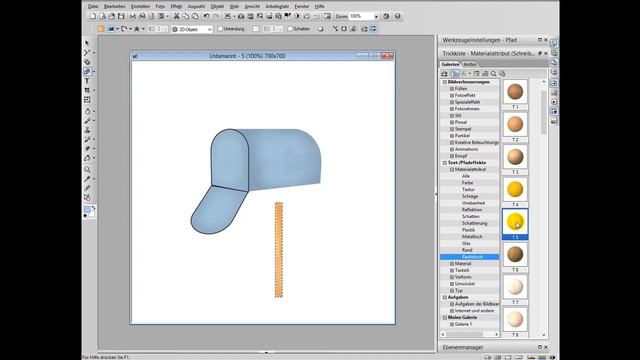Viewport: 640px width, 360px height.
Task: Apply the T 1 material thumbnail
Action: click(515, 92)
